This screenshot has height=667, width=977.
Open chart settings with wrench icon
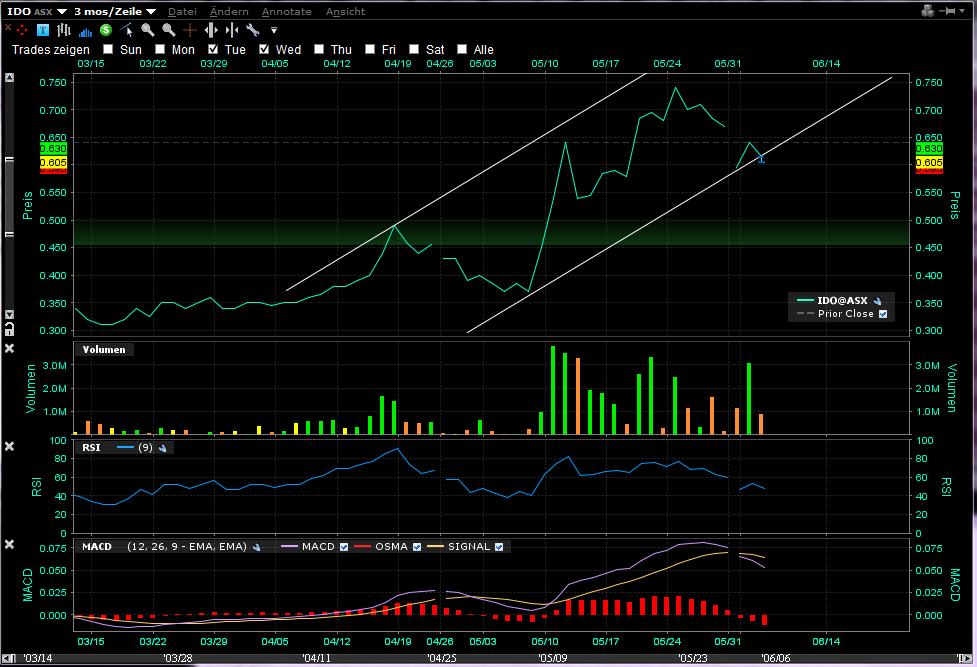pos(252,30)
